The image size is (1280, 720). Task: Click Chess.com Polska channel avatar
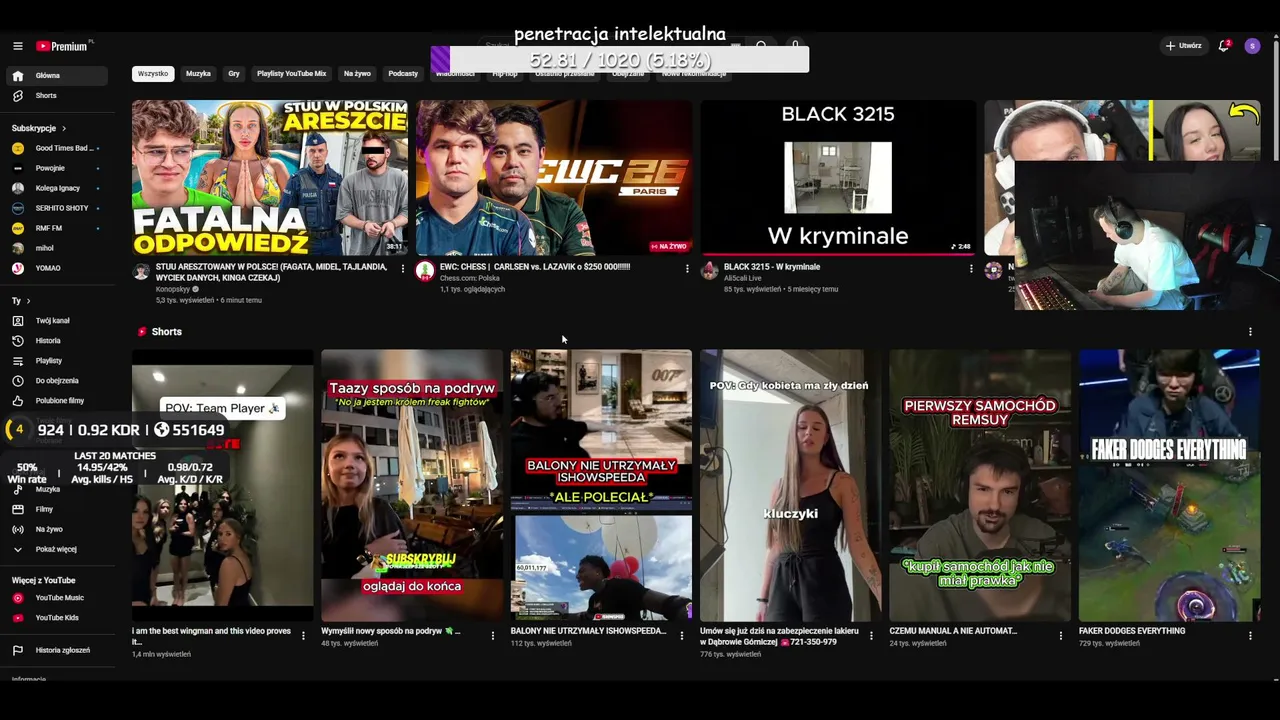tap(425, 271)
